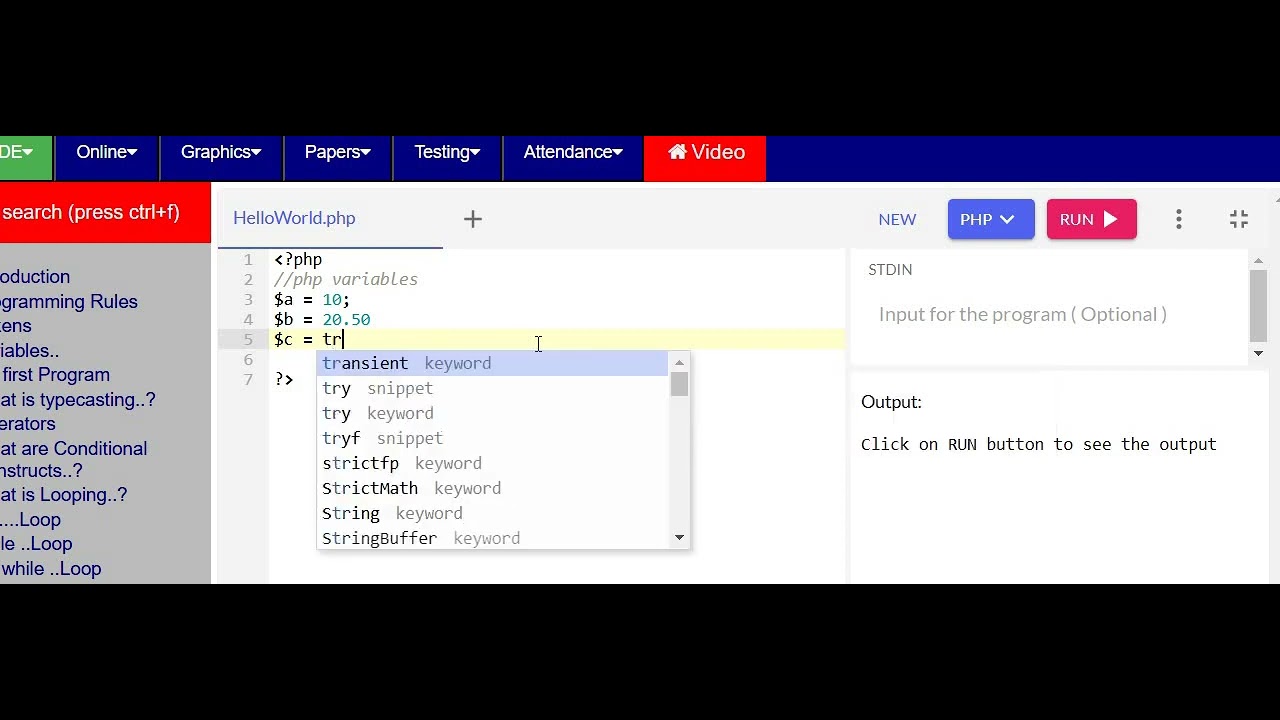Open the Variables.. sidebar link
Screen dimensions: 1280x720
point(30,351)
